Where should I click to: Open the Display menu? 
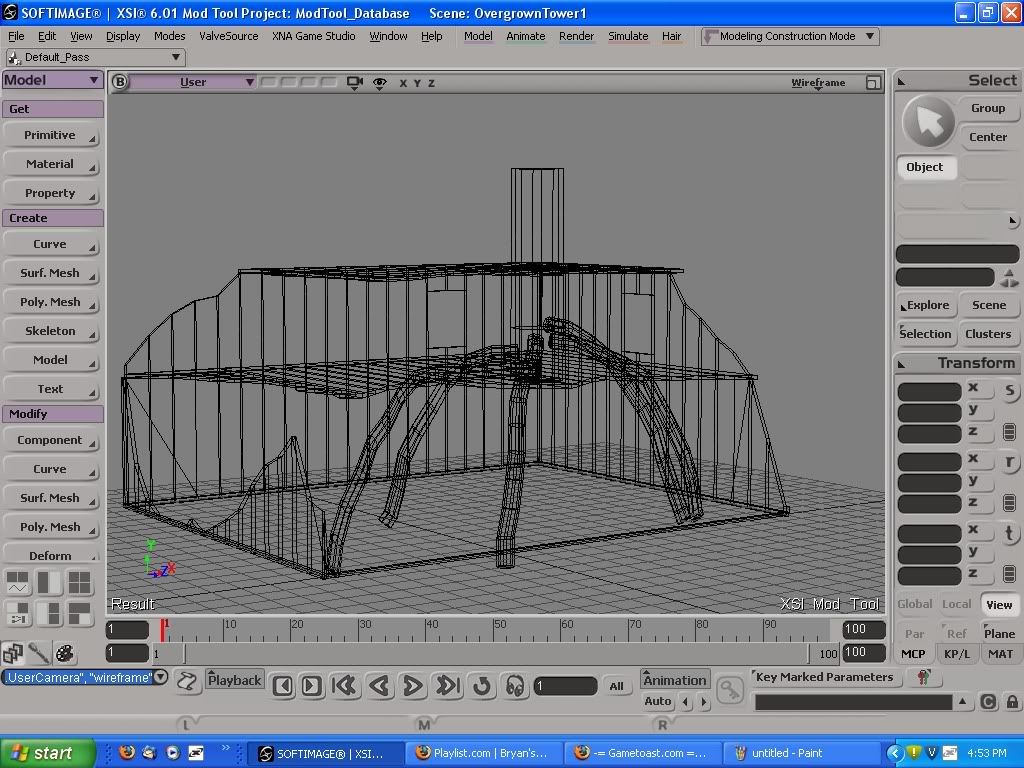pos(123,37)
